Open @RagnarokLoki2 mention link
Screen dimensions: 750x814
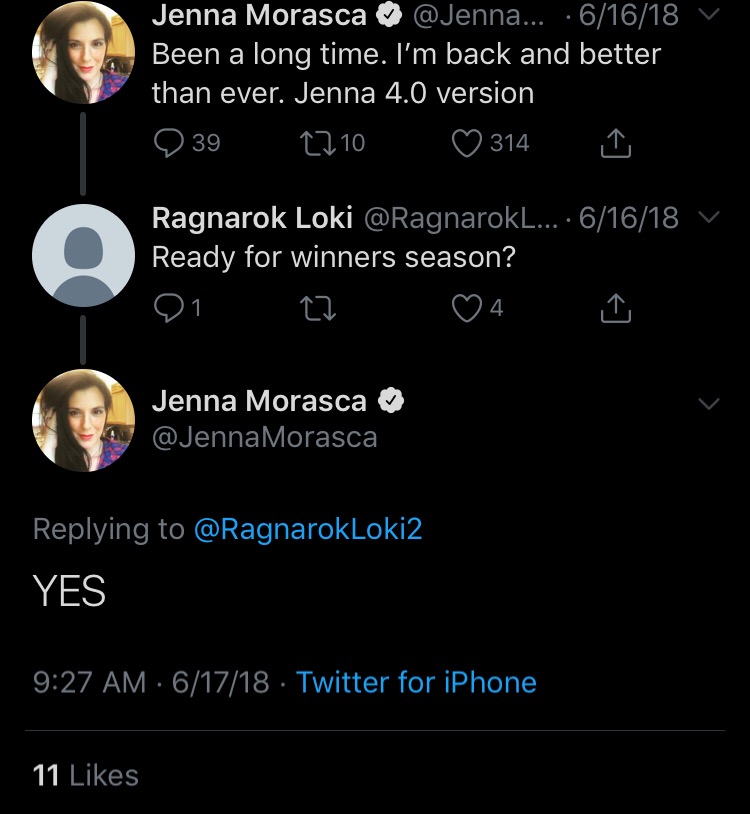308,529
